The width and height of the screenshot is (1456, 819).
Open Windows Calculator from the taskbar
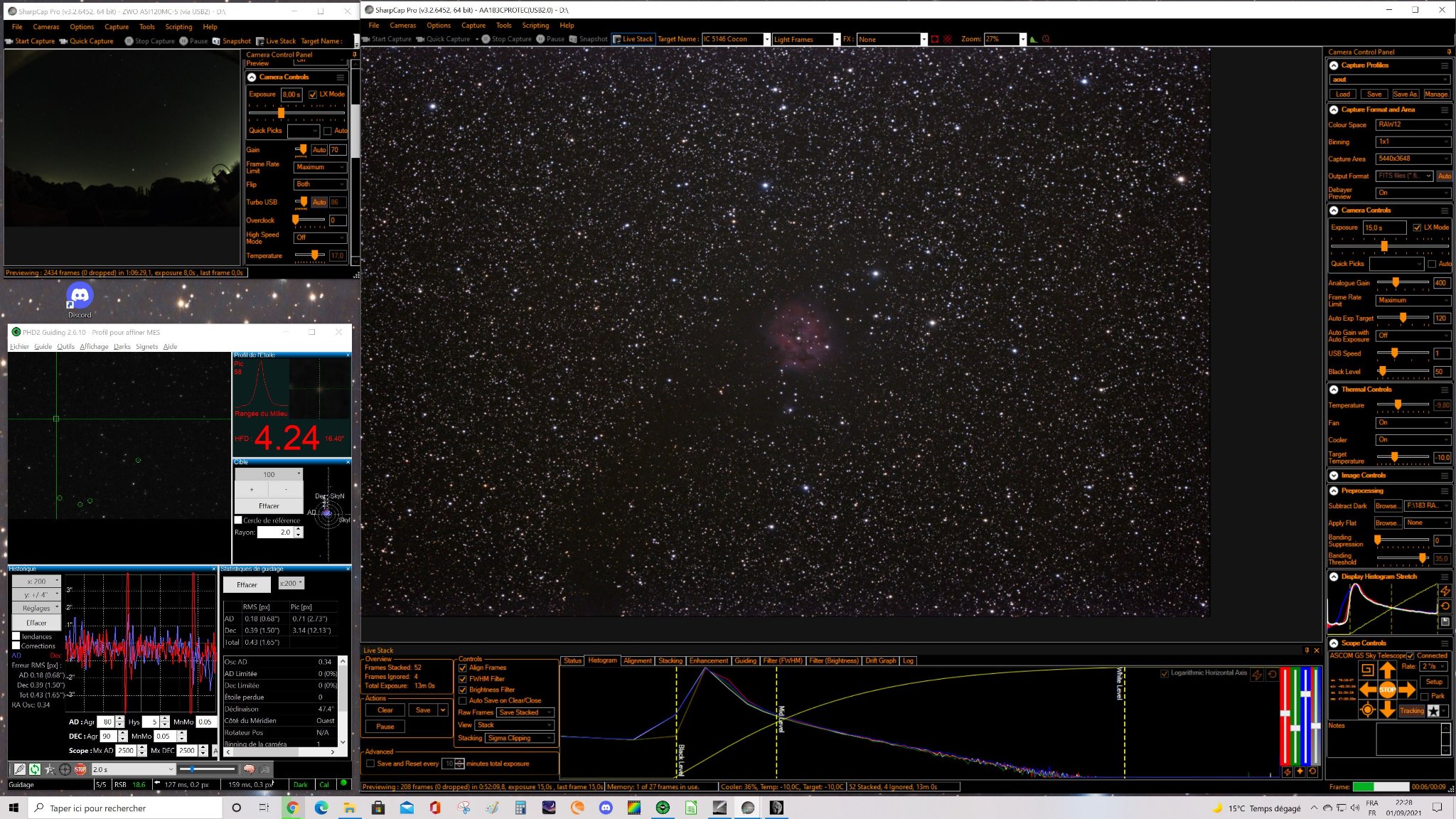[520, 808]
